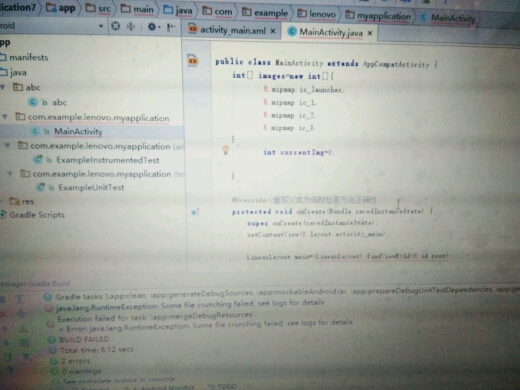Image resolution: width=520 pixels, height=390 pixels.
Task: Select the 'app' breadcrumb folder
Action: coord(61,7)
